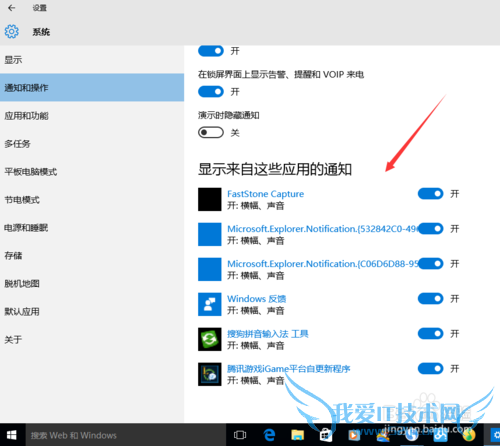Click the 搜索 Web 和 Windows search box
This screenshot has width=500, height=446.
click(126, 435)
